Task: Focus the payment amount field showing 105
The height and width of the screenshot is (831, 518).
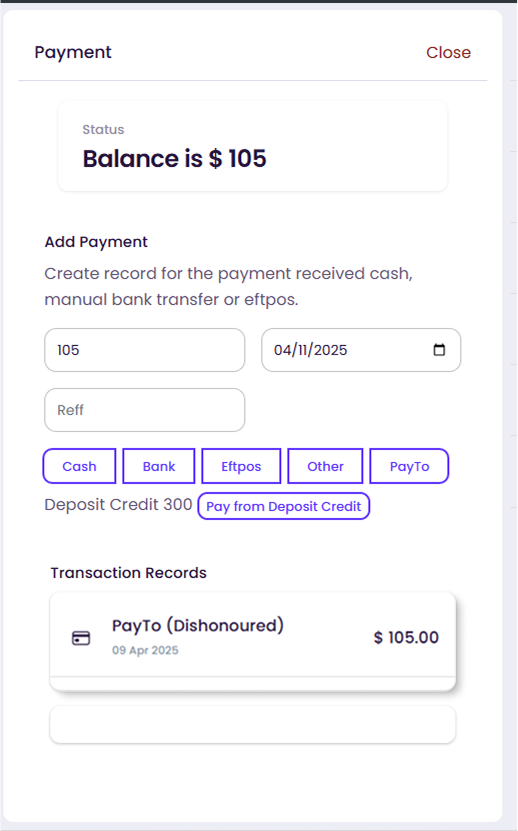Action: (145, 350)
